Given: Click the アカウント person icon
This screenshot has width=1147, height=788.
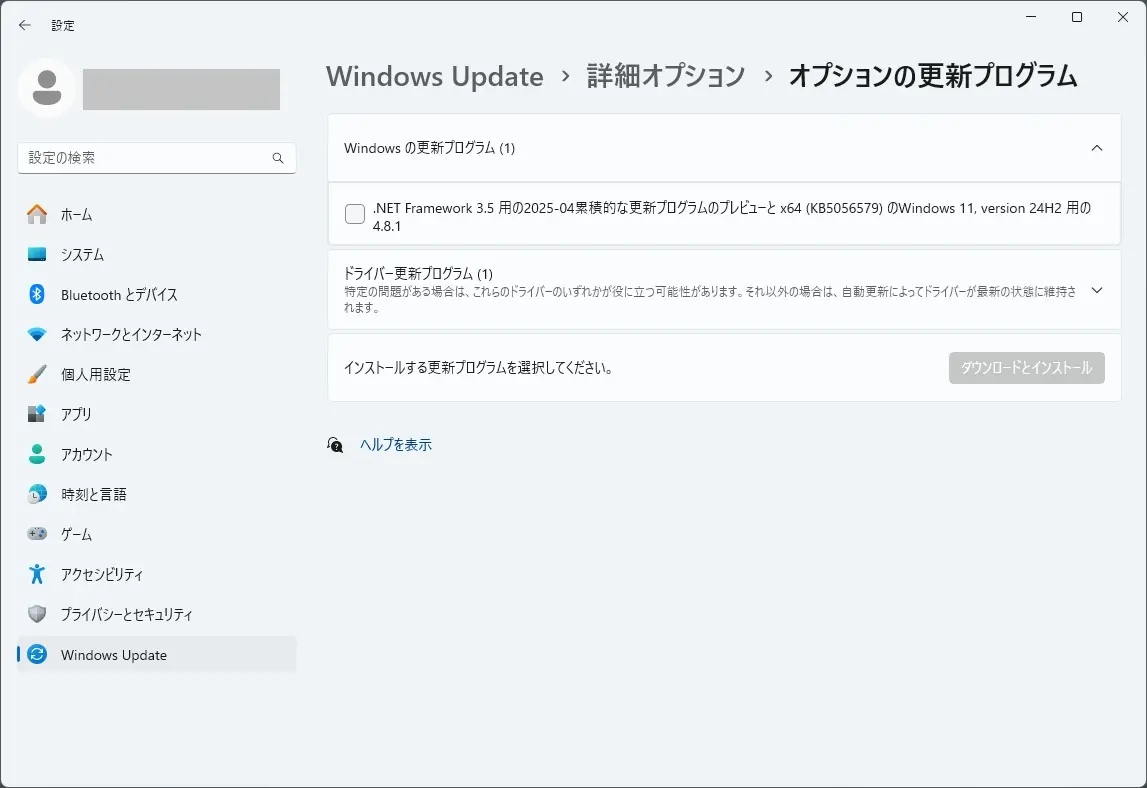Looking at the screenshot, I should 37,454.
